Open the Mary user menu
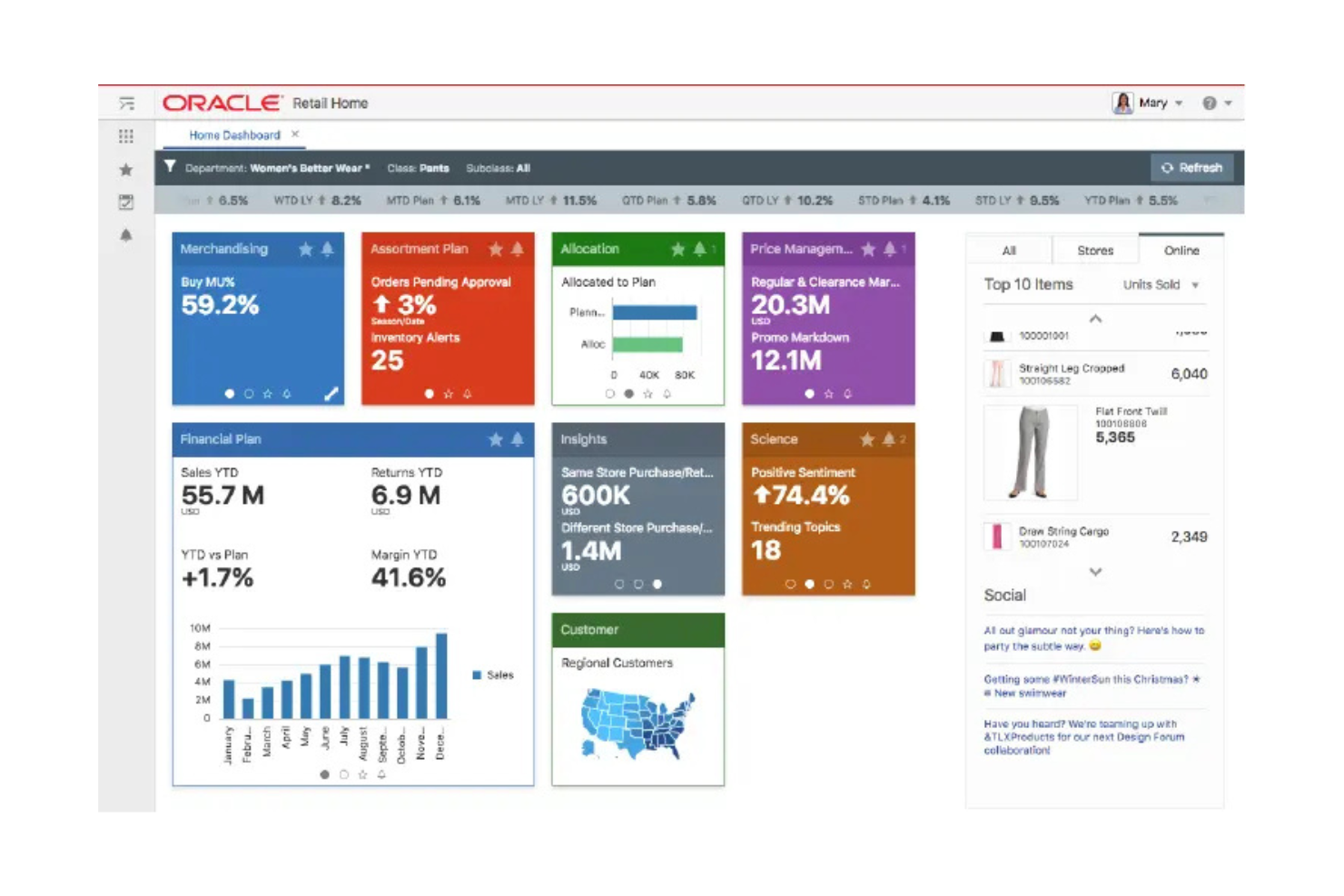Screen dimensions: 1344x896 (x=1153, y=103)
